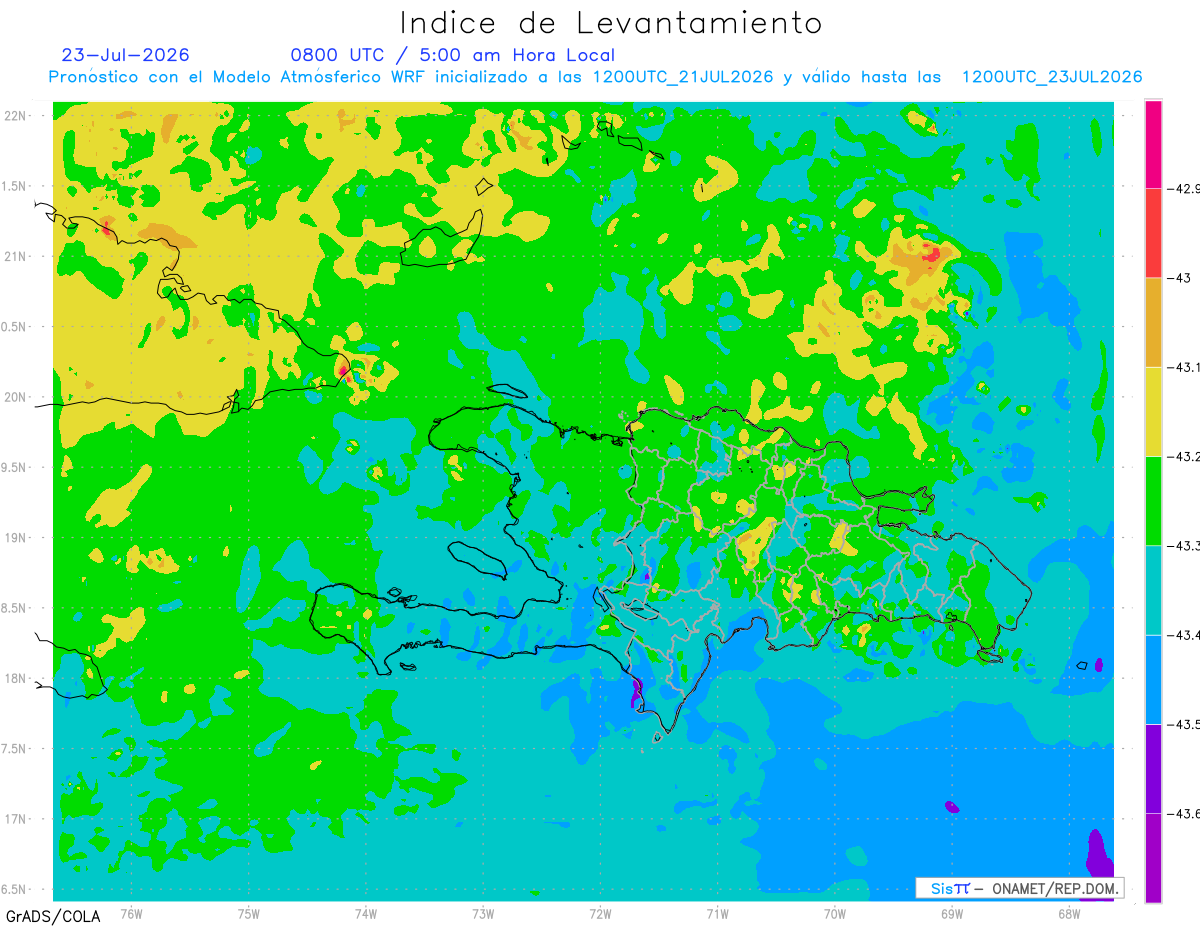
Task: Click the latitude label "22N"
Action: 17,116
